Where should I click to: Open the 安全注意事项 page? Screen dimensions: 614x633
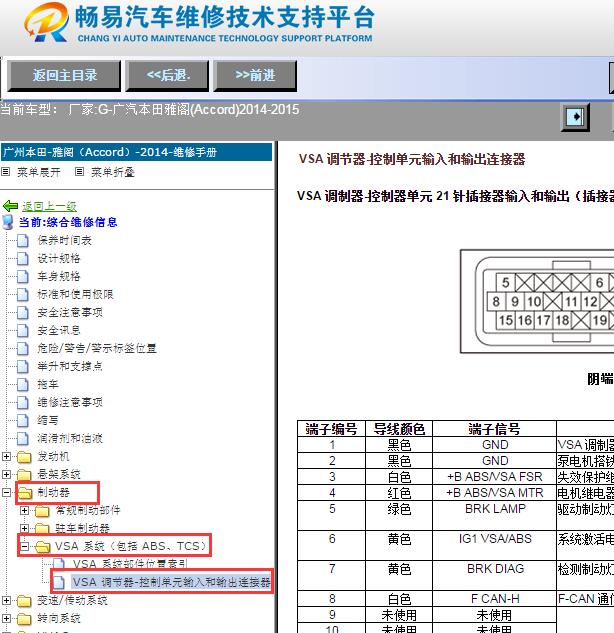[70, 312]
